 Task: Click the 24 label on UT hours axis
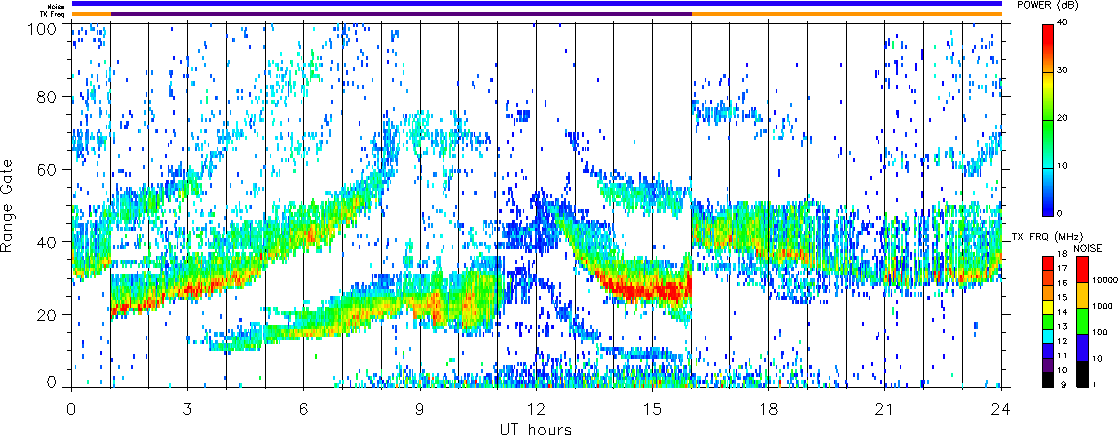pyautogui.click(x=1001, y=409)
